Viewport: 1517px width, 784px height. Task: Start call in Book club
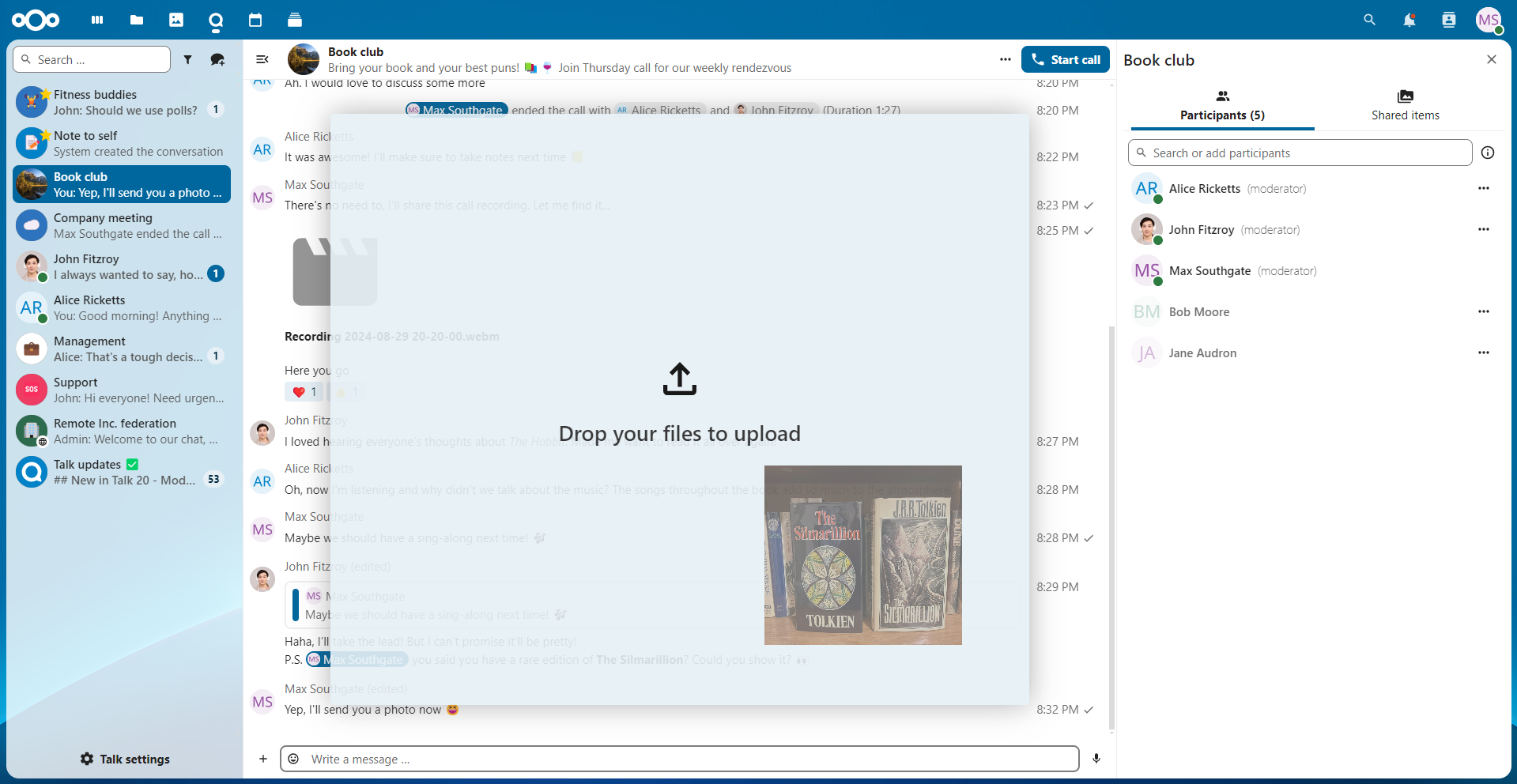coord(1066,59)
